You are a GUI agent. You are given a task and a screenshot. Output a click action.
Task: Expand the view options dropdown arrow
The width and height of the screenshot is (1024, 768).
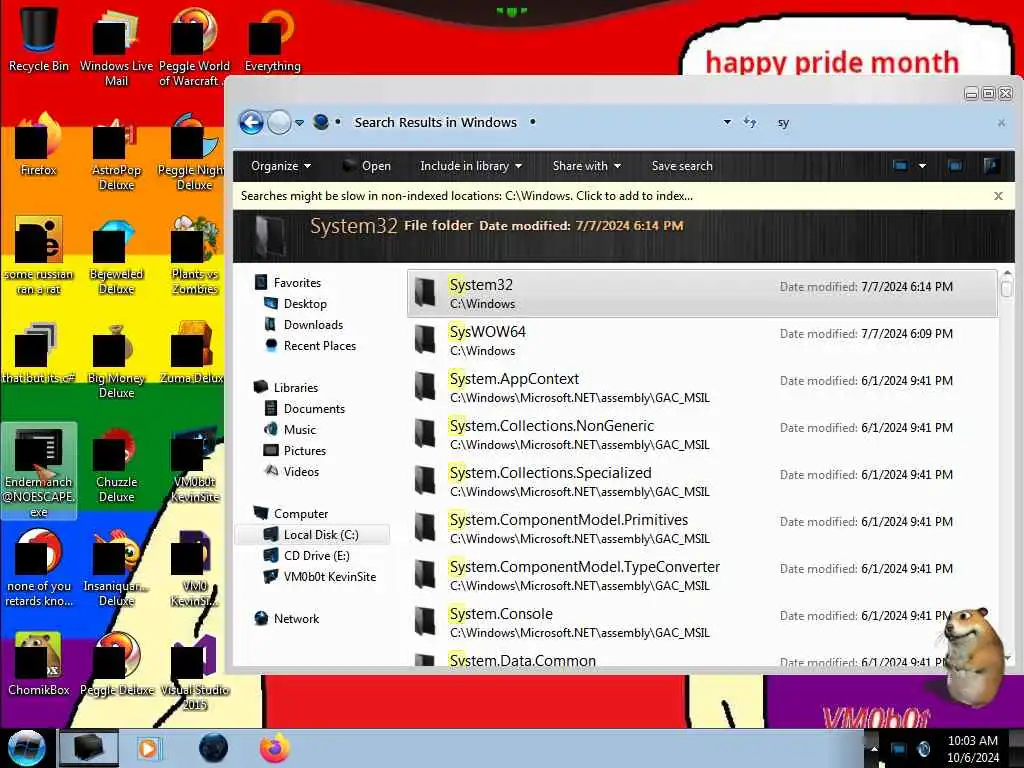click(922, 166)
